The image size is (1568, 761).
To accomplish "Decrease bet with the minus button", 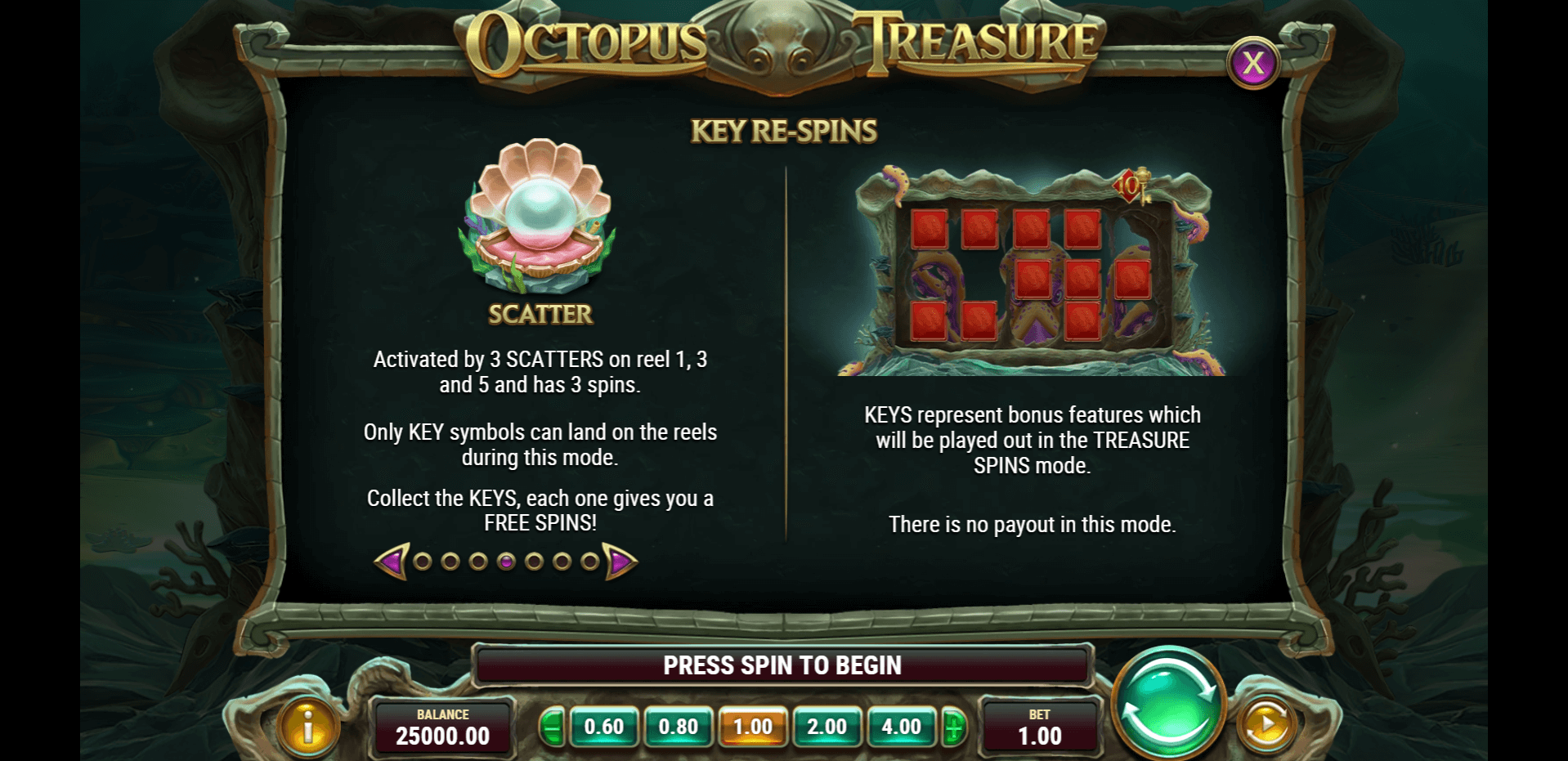I will (x=552, y=727).
